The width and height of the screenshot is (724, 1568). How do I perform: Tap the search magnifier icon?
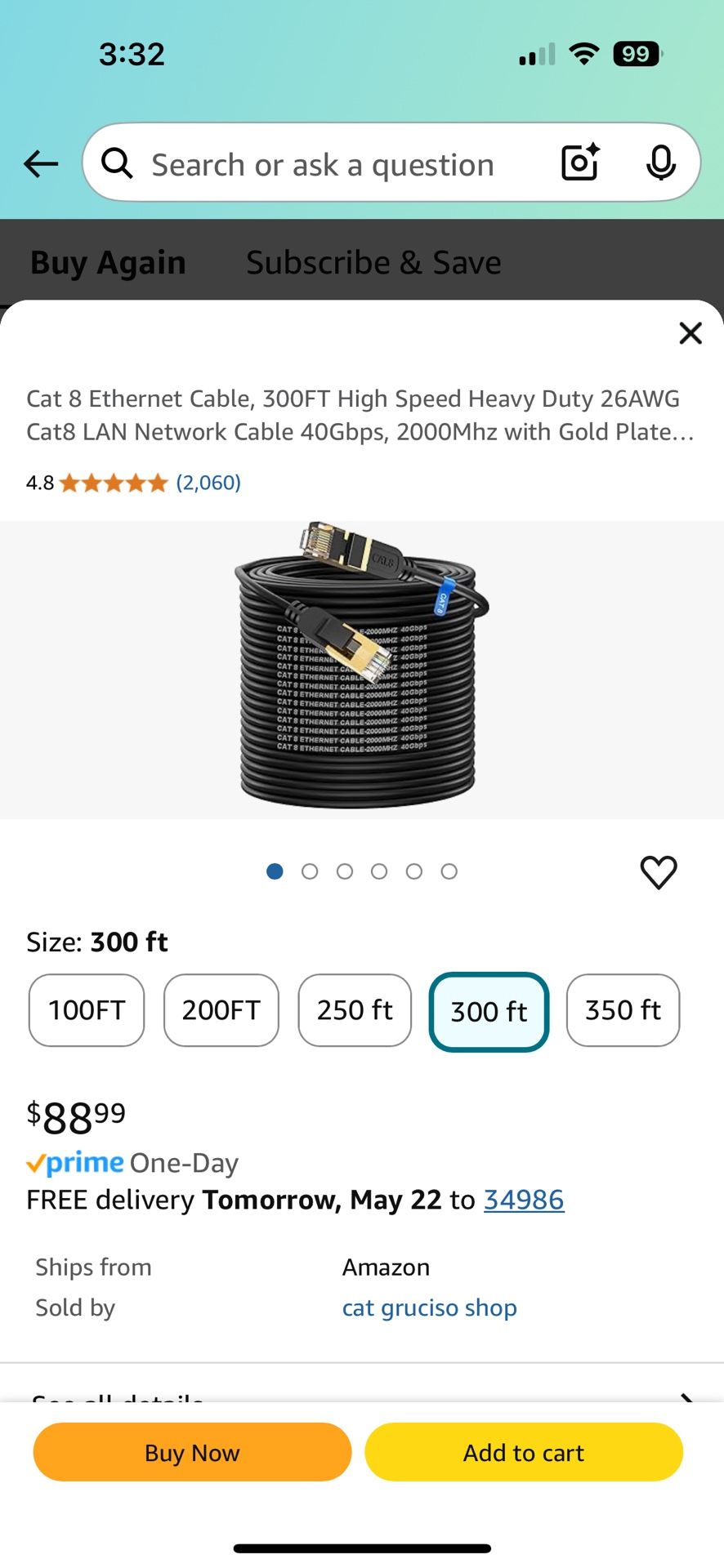pyautogui.click(x=117, y=163)
